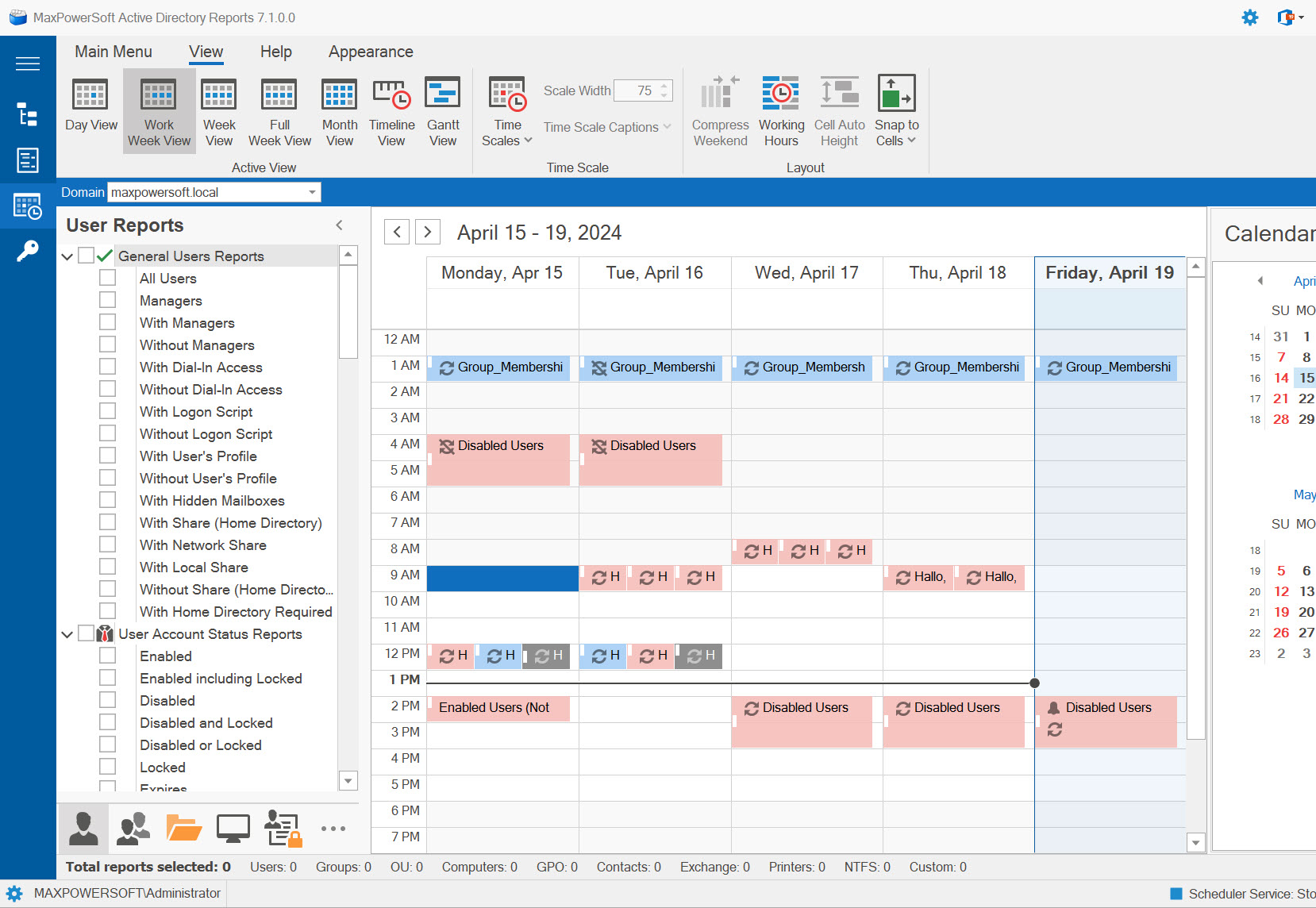Open the scheduler calendar sidebar icon
The image size is (1316, 908).
(x=28, y=206)
